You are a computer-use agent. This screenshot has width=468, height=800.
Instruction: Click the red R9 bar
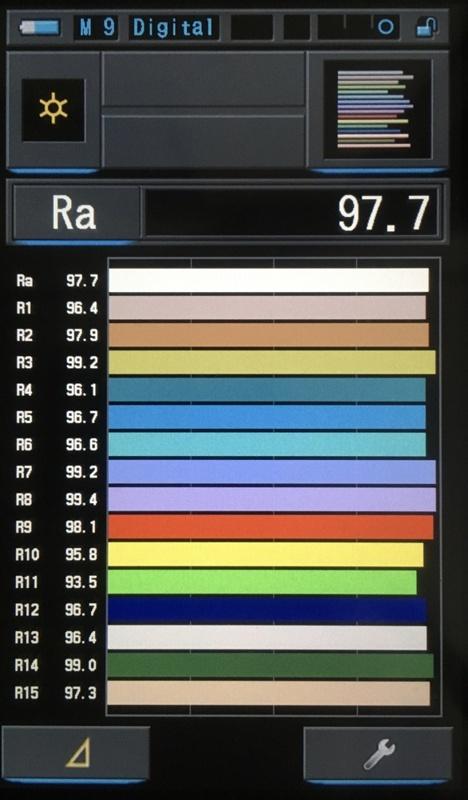click(270, 527)
